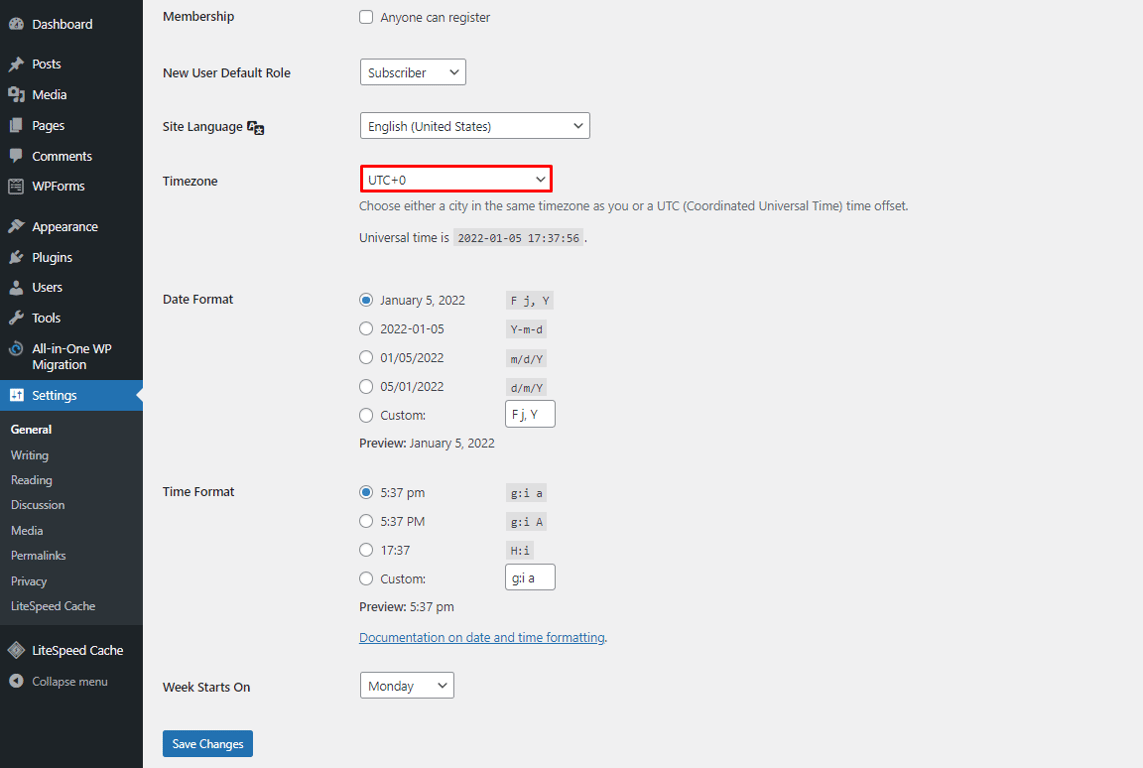The image size is (1143, 768).
Task: Click the LiteSpeed Cache sidebar icon
Action: pos(18,649)
